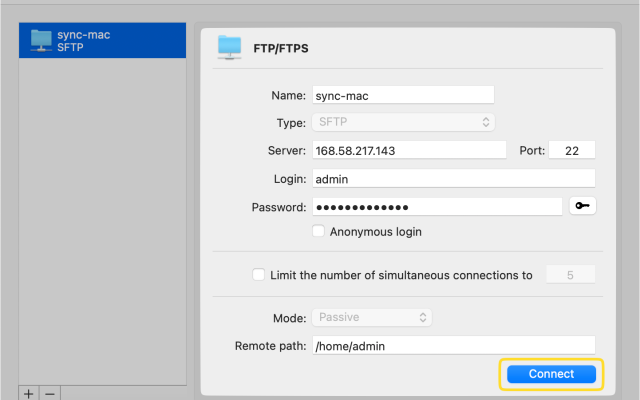Click the folder icon next to the FTP/FTPS heading
The width and height of the screenshot is (640, 400).
[230, 46]
